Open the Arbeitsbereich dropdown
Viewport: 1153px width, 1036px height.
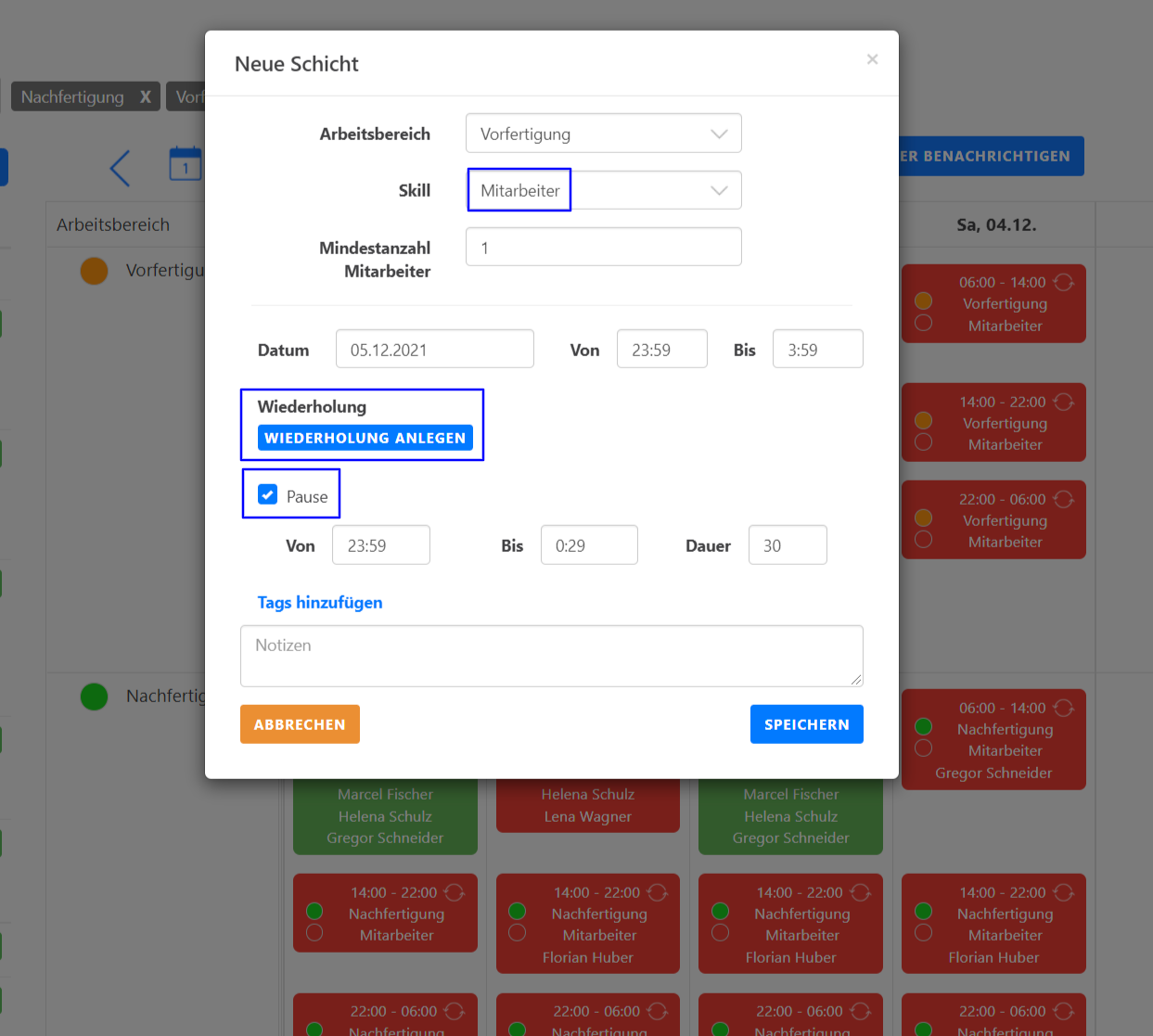click(603, 134)
